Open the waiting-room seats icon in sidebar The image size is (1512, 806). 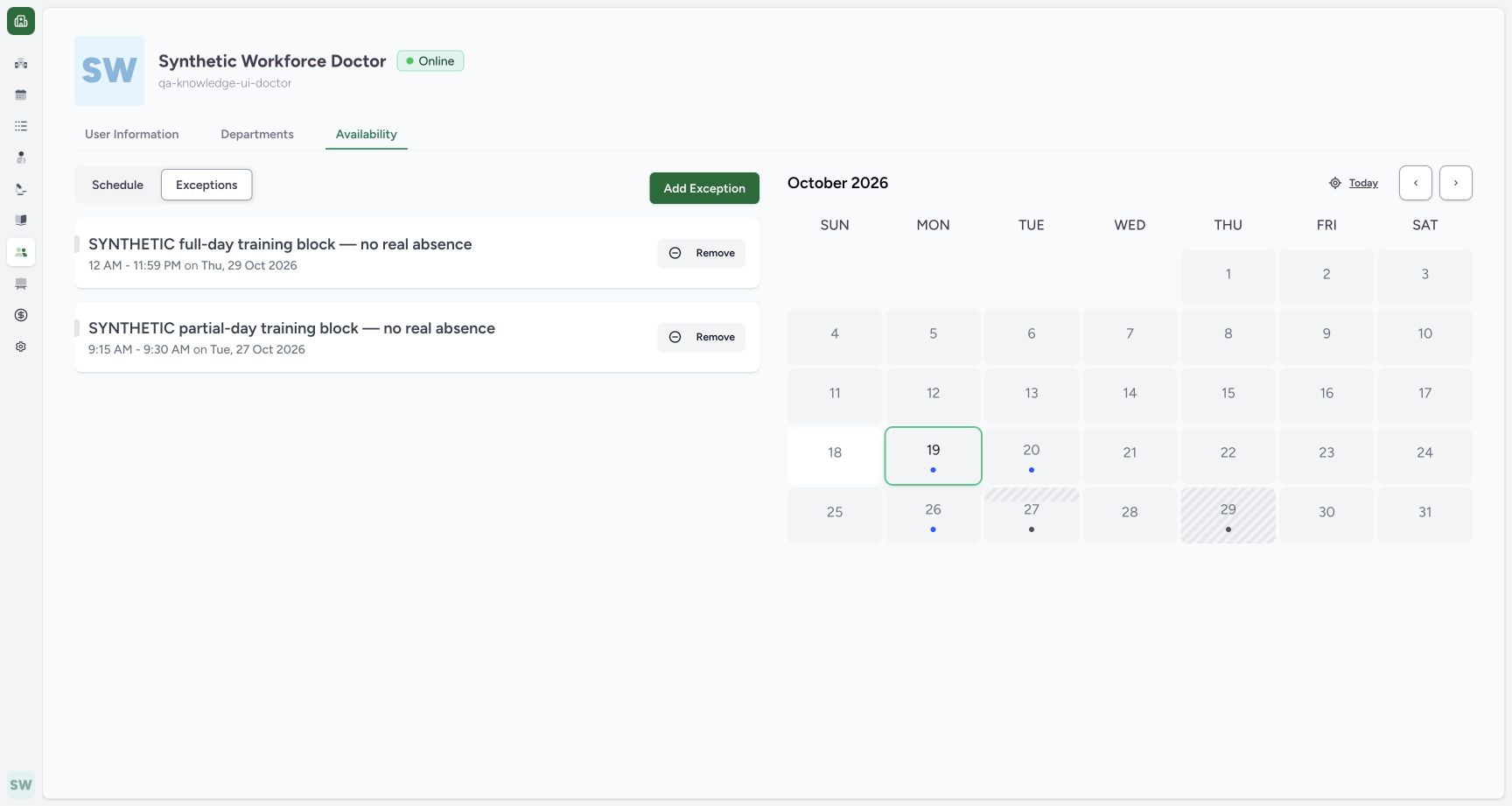21,284
